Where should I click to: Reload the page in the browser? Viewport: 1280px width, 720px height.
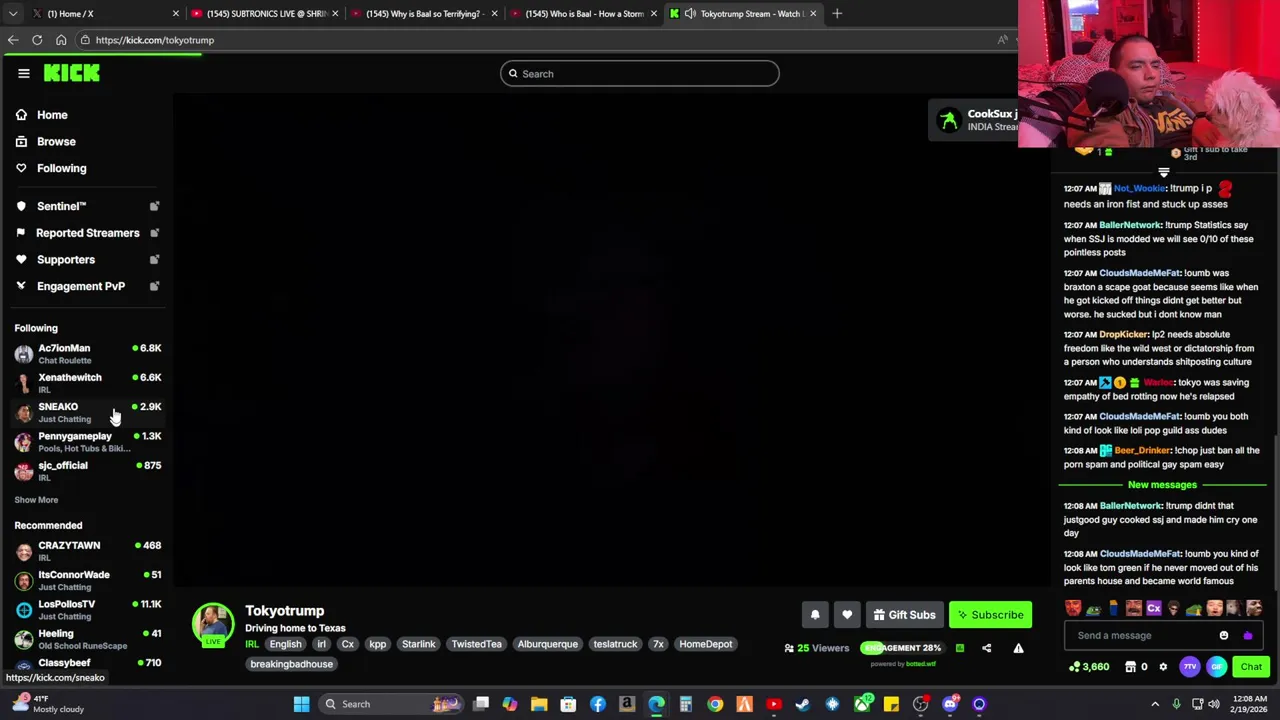[37, 40]
